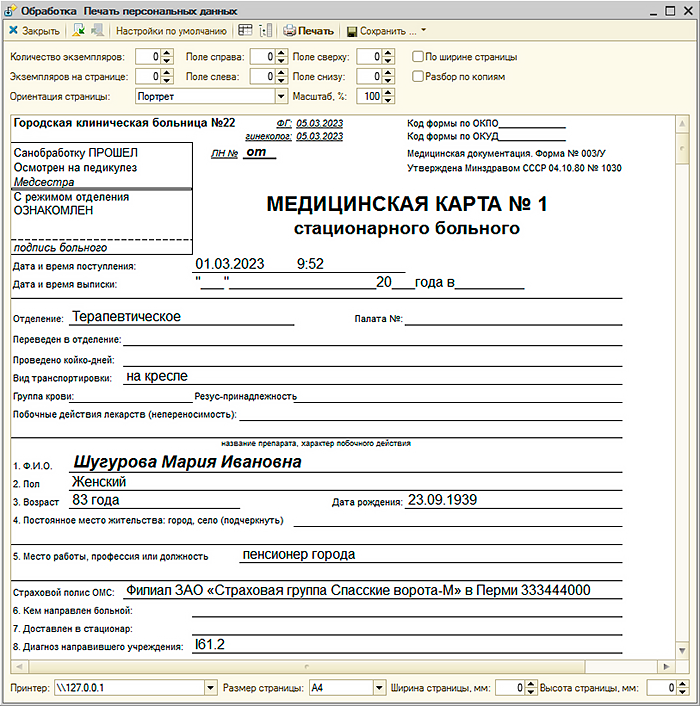Open the Принтер selection dropdown
Viewport: 700px width, 706px height.
point(210,688)
